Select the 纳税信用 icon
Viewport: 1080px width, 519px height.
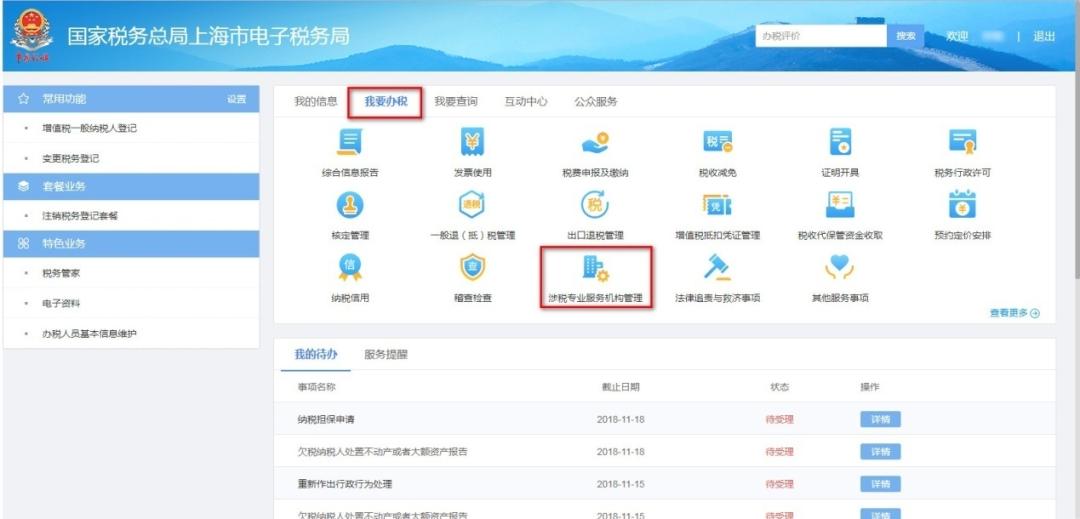(x=350, y=268)
